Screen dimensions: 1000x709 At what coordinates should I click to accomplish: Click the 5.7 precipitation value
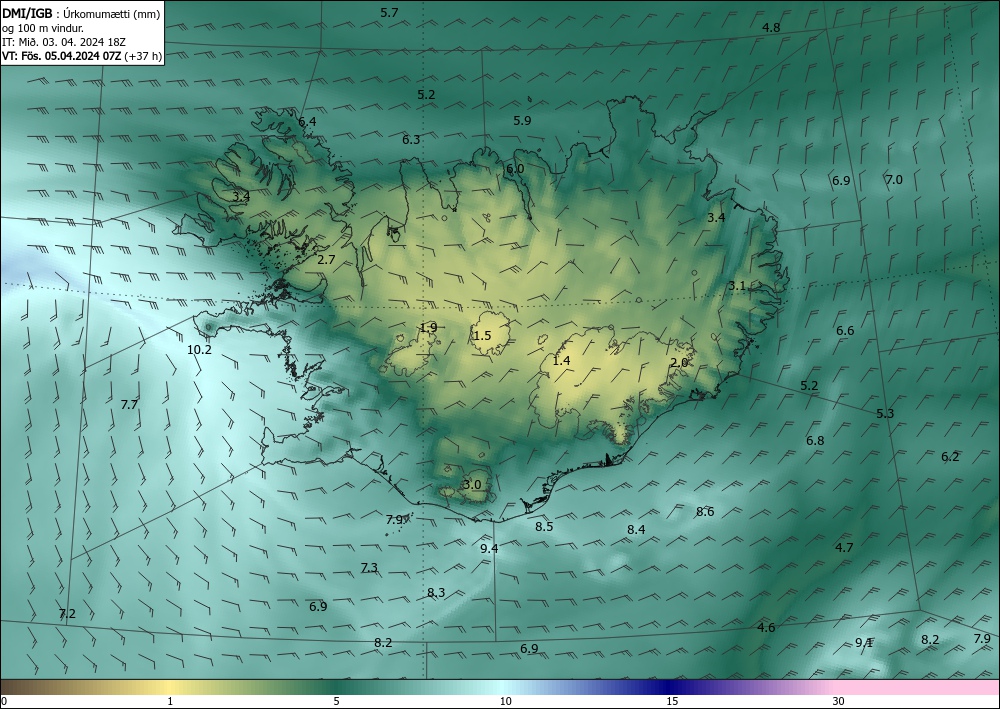[x=389, y=12]
